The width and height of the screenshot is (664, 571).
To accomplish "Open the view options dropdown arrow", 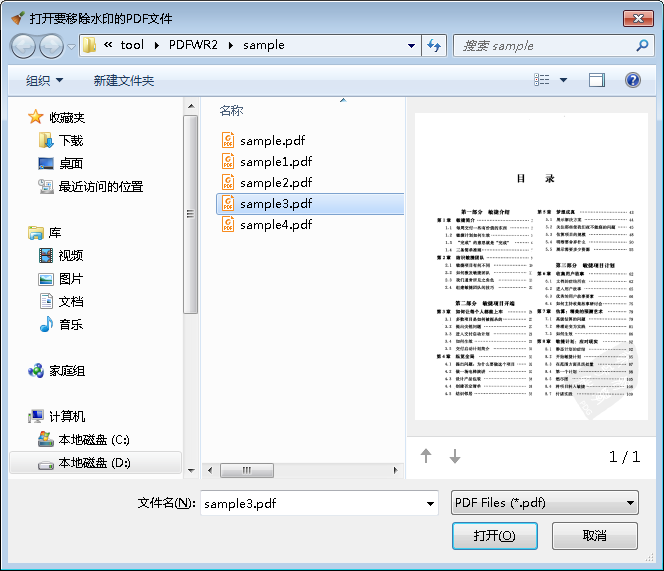I will click(564, 80).
